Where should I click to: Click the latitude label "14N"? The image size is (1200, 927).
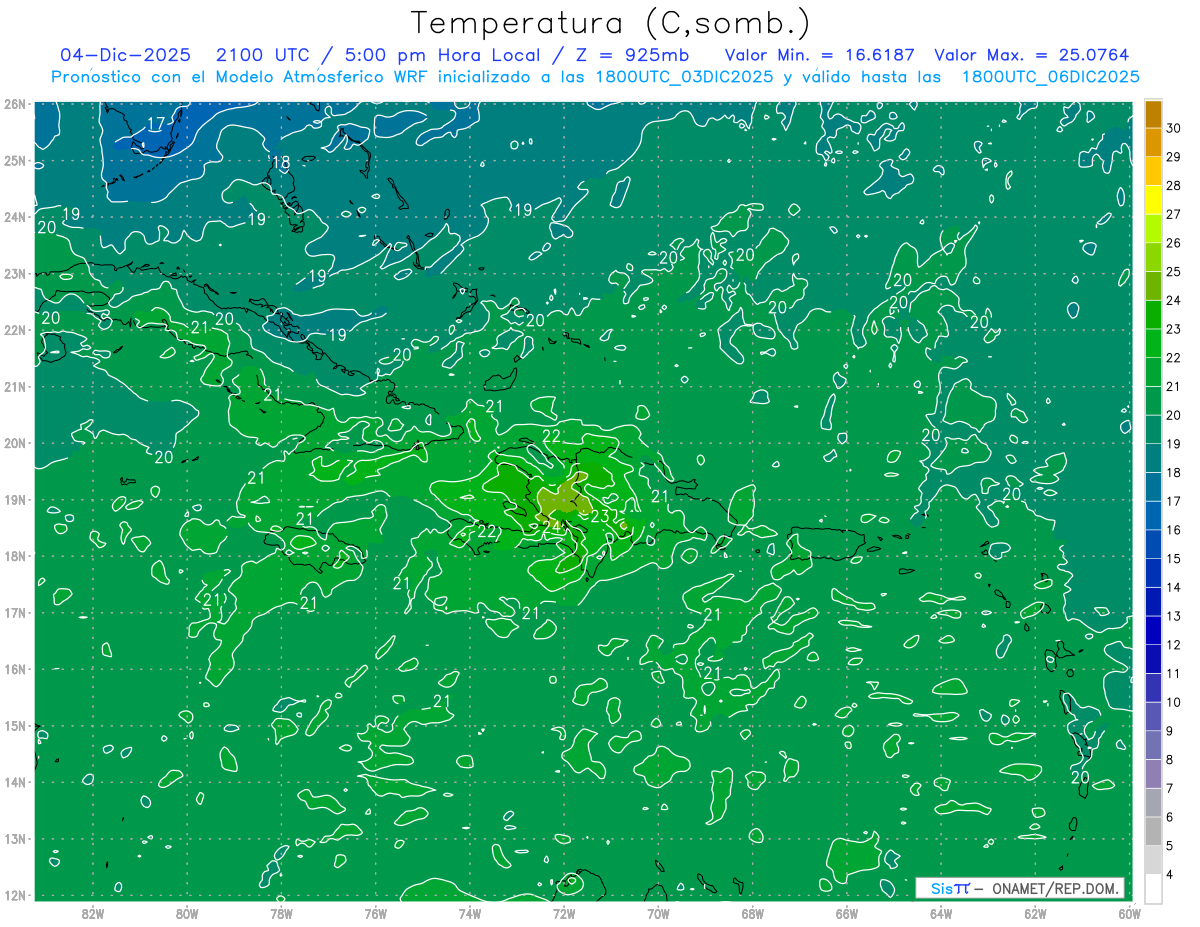(x=14, y=782)
